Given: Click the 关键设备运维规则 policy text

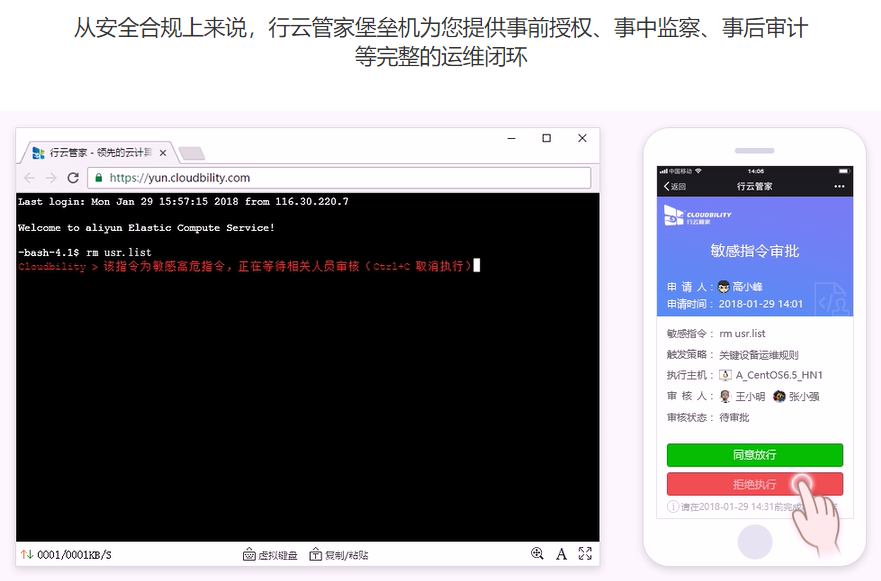Looking at the screenshot, I should [759, 355].
